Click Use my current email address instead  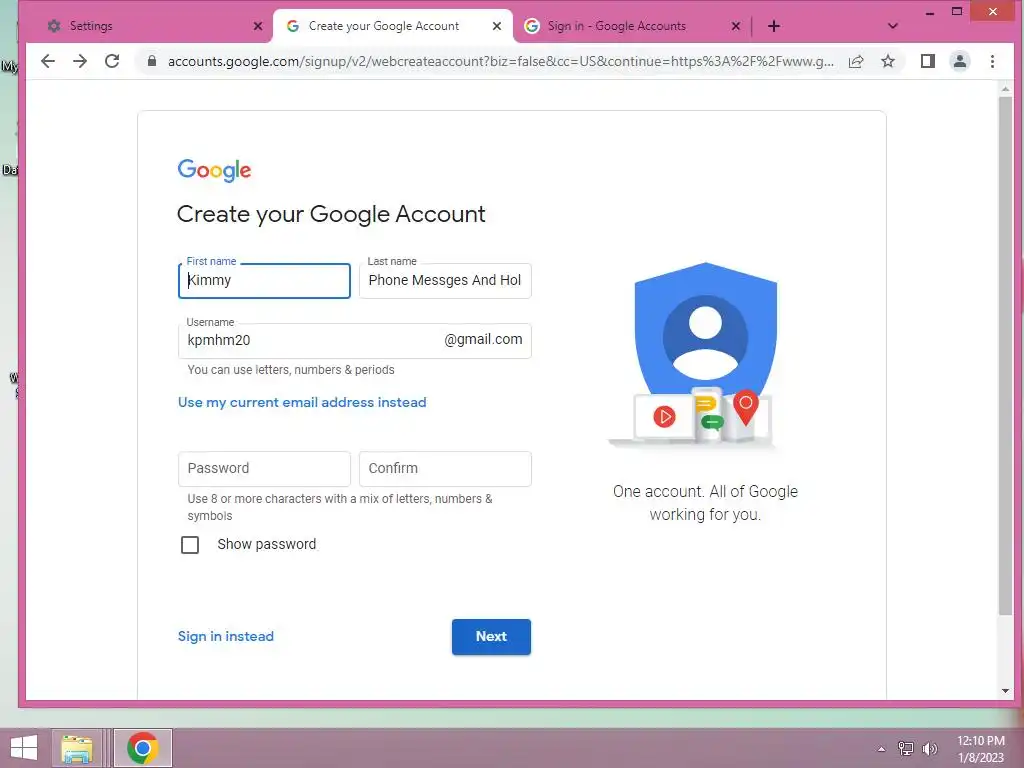click(302, 402)
